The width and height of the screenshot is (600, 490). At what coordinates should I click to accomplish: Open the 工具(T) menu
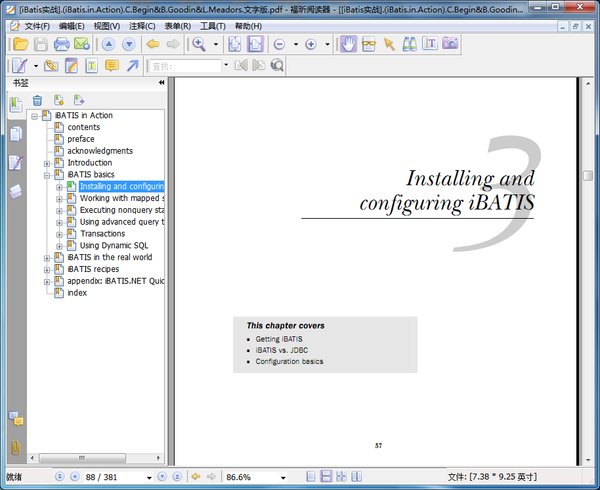(x=213, y=26)
